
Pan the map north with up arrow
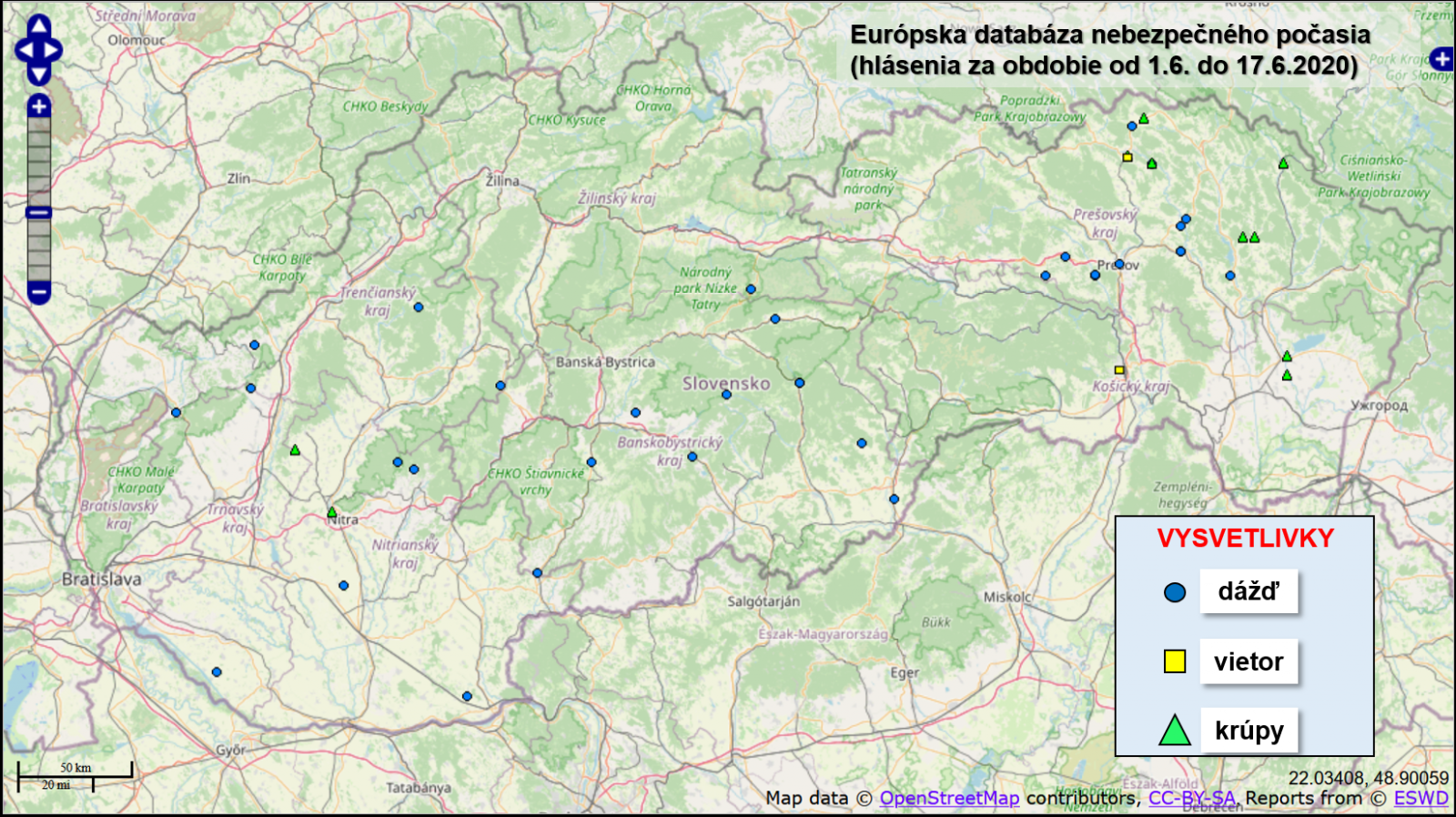[x=38, y=27]
